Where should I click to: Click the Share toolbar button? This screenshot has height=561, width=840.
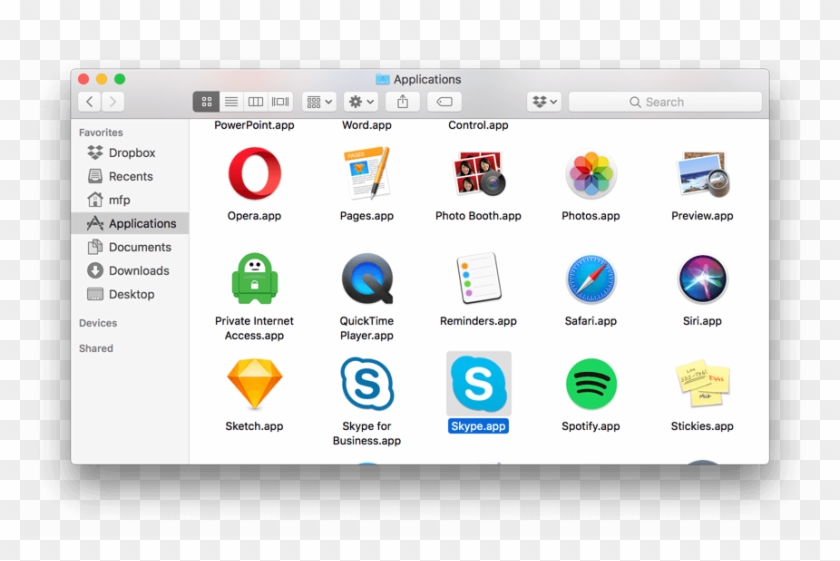(x=403, y=101)
